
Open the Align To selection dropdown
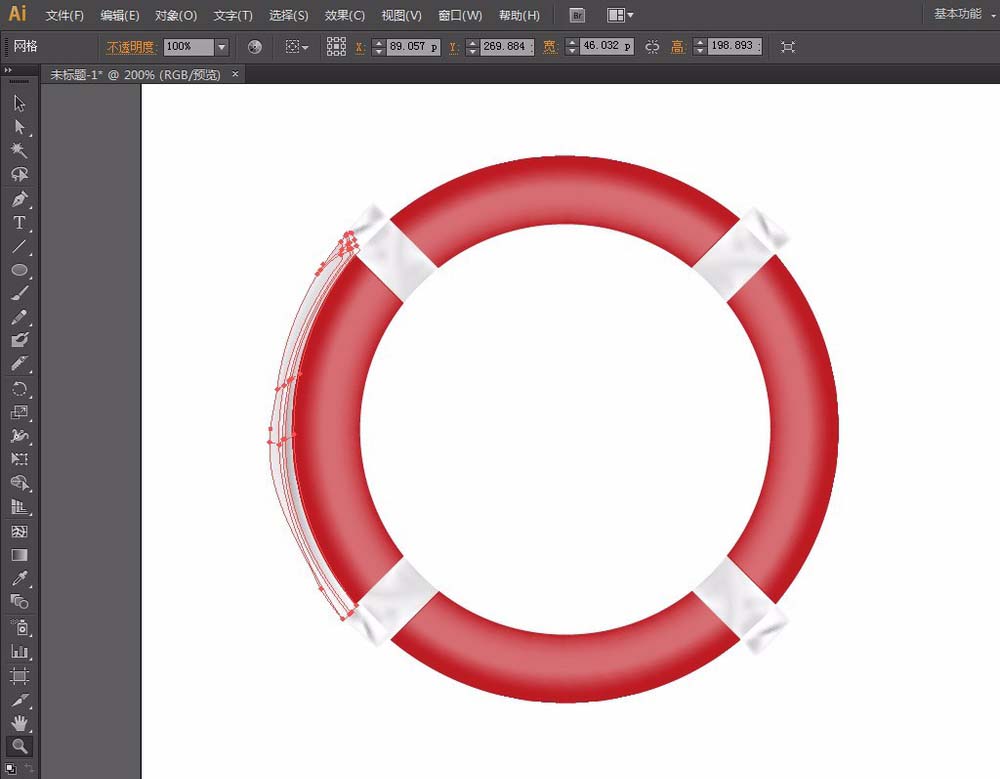[297, 47]
